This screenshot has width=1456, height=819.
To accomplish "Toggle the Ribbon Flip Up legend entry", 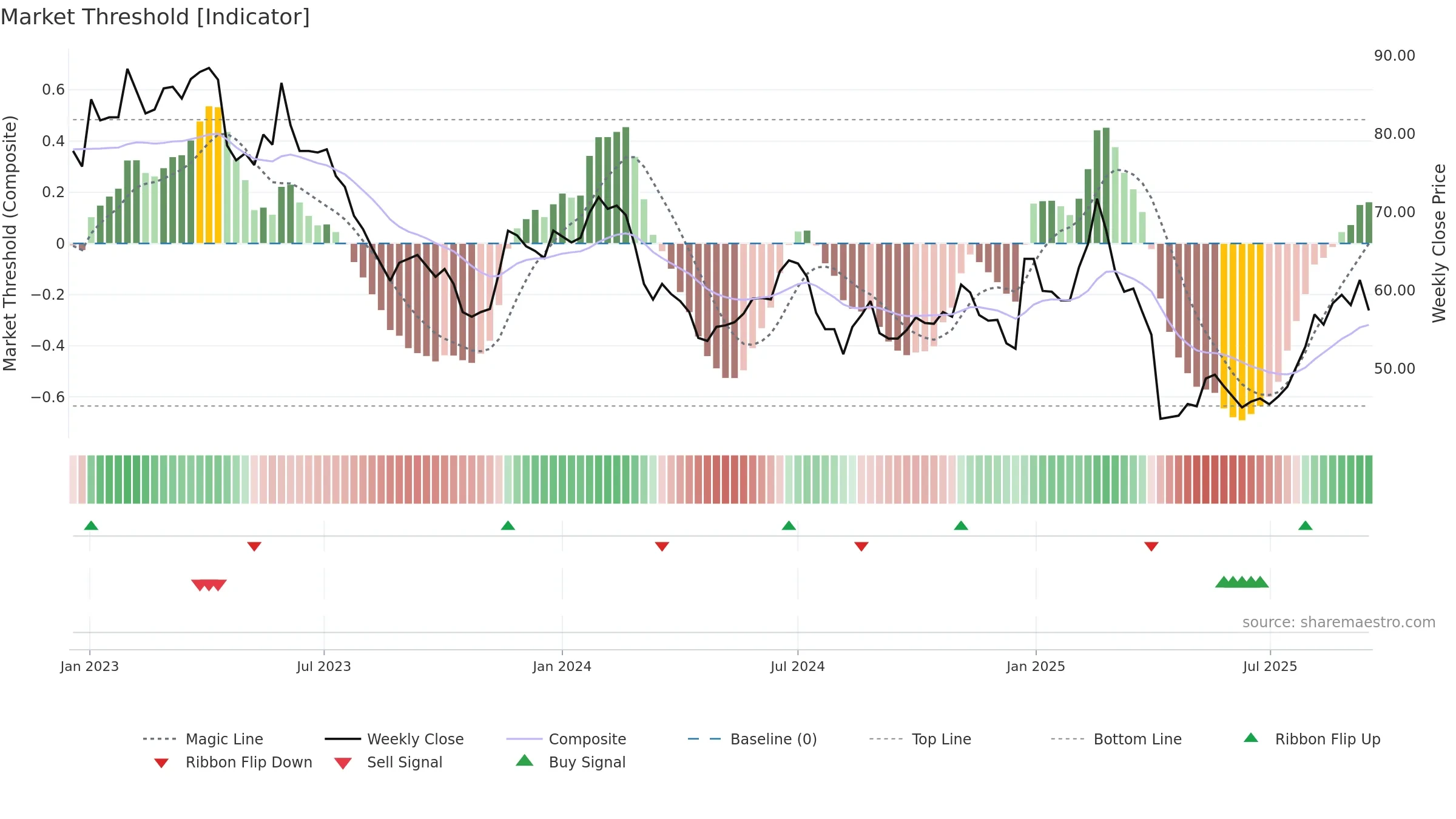I will pyautogui.click(x=1312, y=739).
